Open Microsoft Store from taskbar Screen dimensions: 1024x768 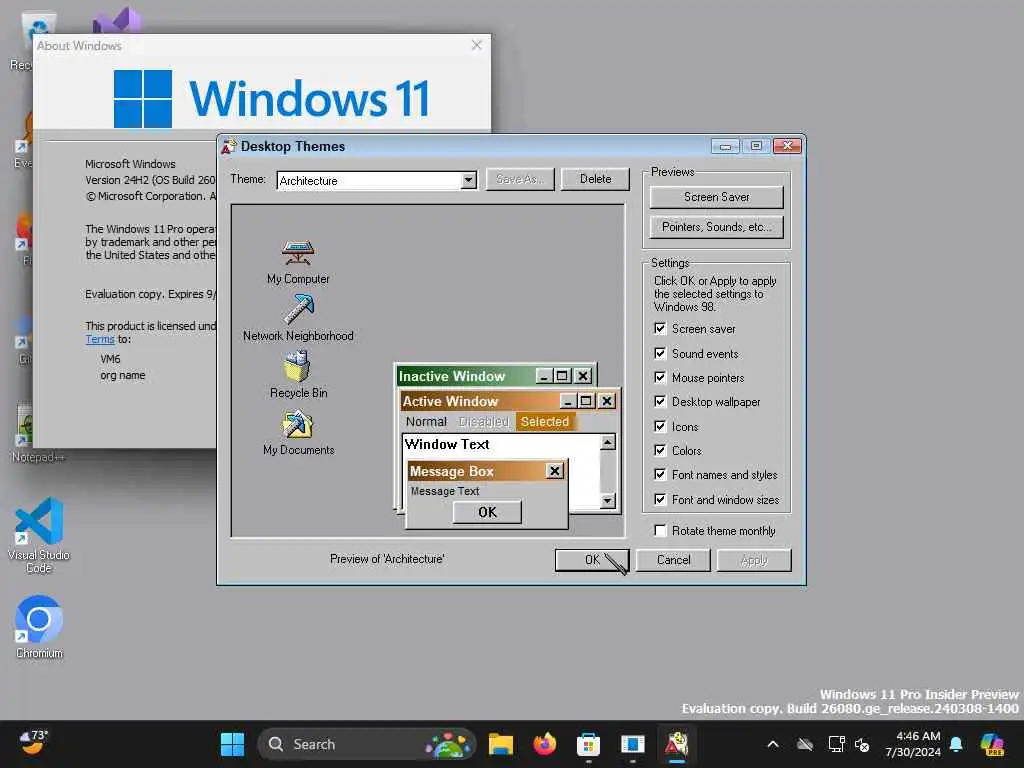(x=588, y=744)
